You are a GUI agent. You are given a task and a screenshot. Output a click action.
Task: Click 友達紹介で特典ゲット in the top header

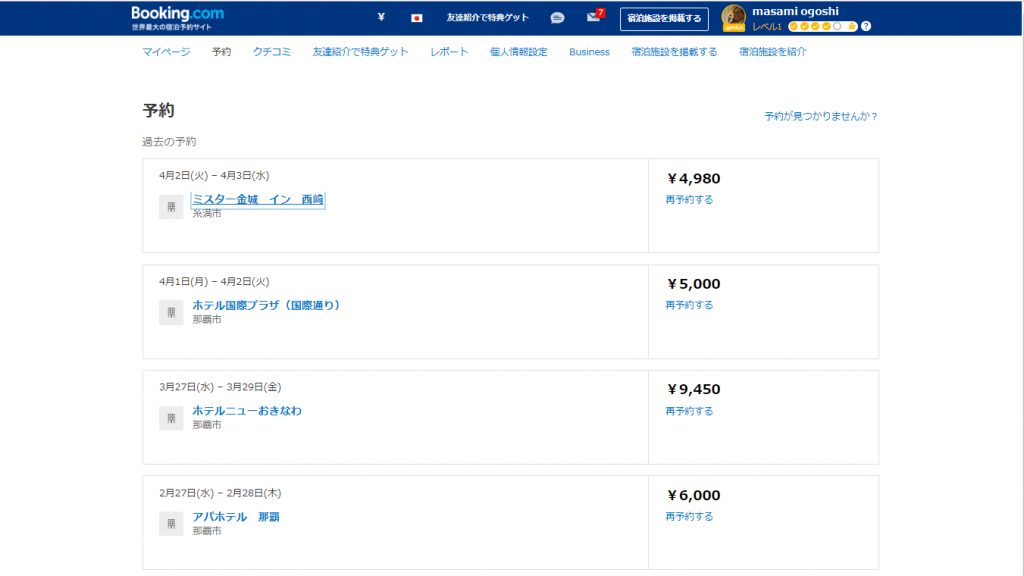487,18
